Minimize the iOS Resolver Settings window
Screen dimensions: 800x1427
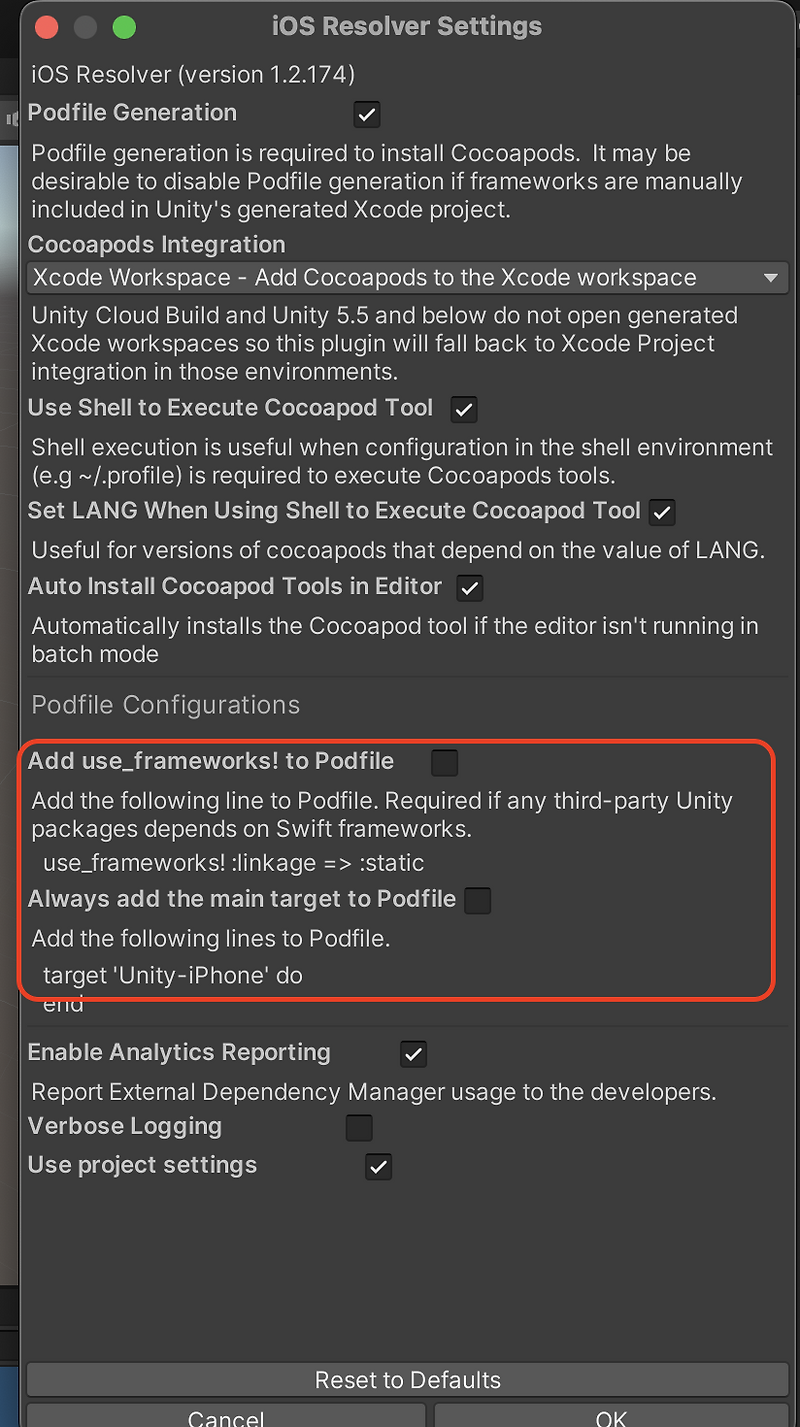tap(85, 27)
